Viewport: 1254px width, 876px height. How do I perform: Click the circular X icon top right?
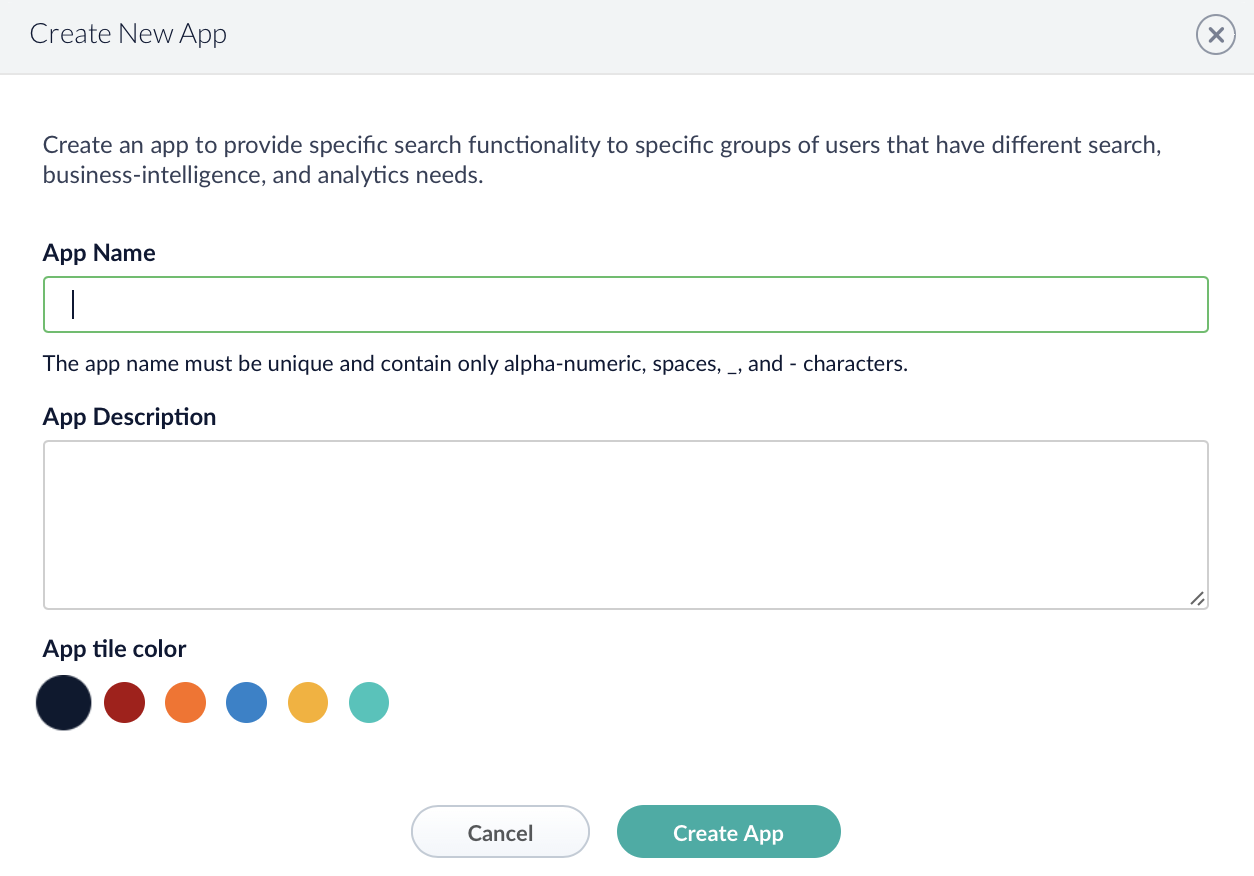click(x=1215, y=35)
